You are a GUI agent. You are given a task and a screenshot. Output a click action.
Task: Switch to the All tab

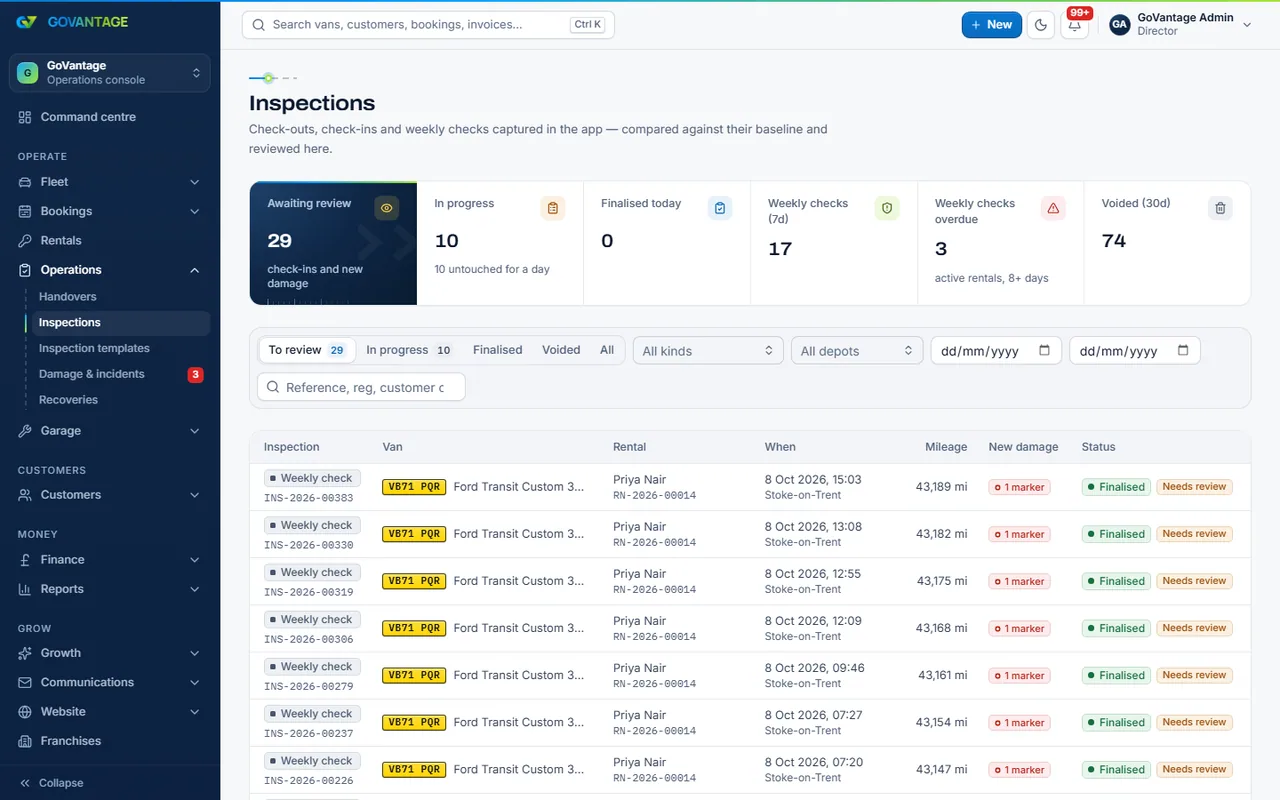click(607, 350)
